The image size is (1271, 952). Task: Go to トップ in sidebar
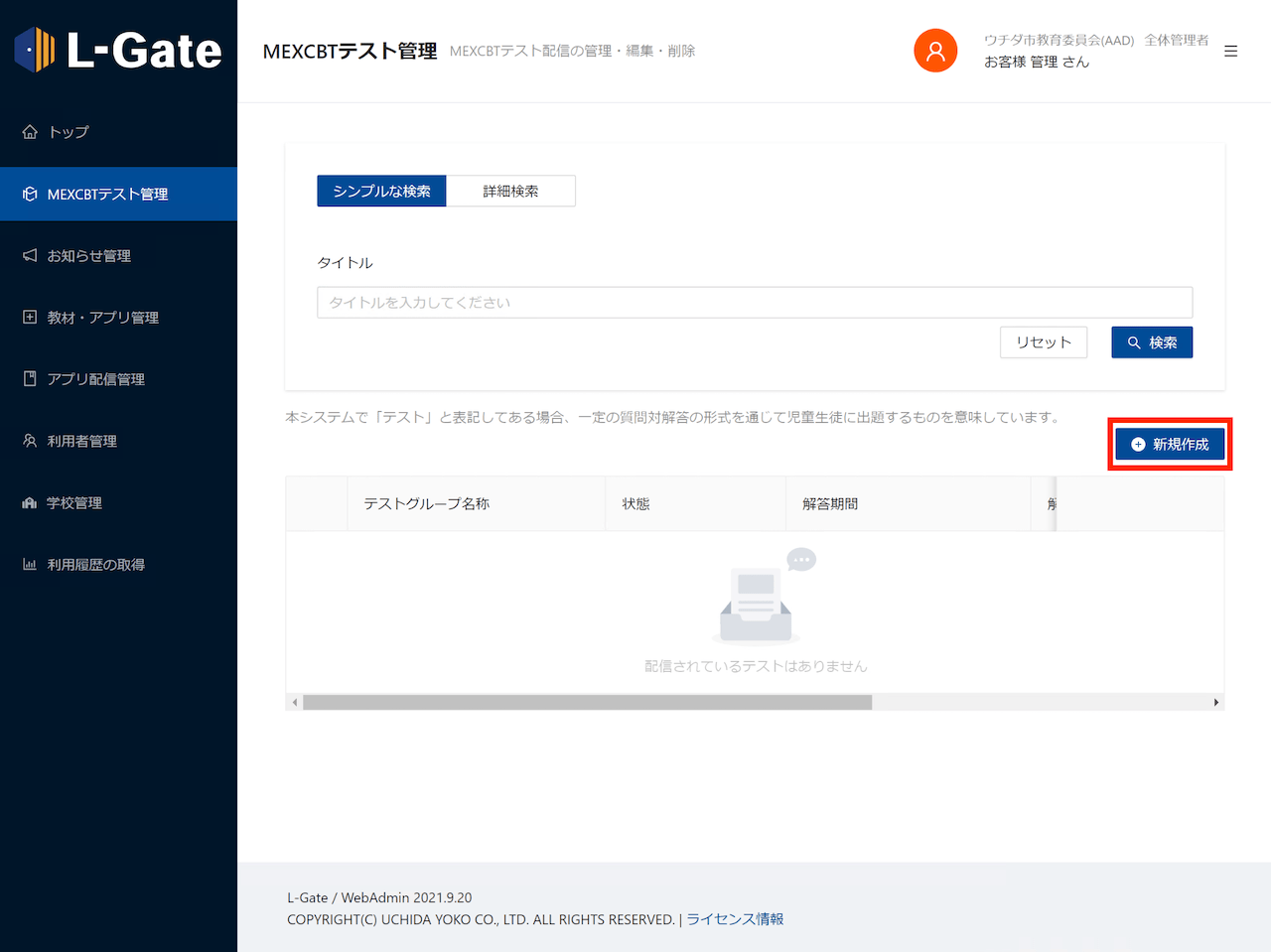coord(118,132)
